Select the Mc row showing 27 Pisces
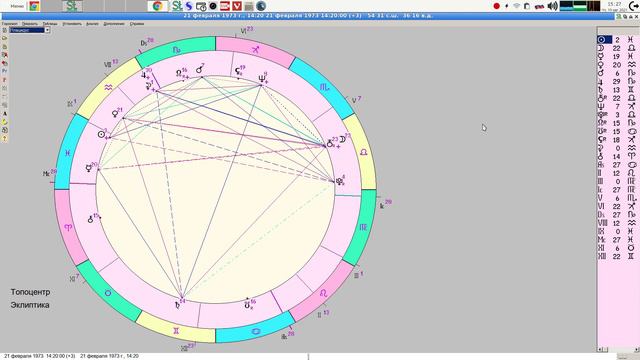 (617, 239)
